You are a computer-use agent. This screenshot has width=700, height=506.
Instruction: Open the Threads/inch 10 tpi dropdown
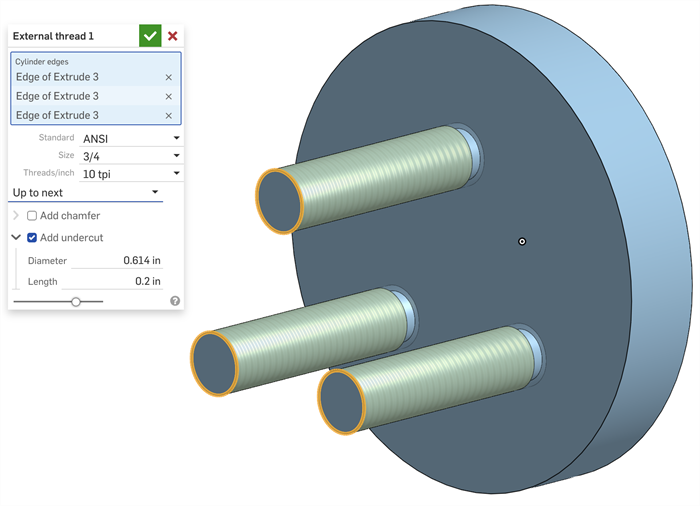coord(131,174)
